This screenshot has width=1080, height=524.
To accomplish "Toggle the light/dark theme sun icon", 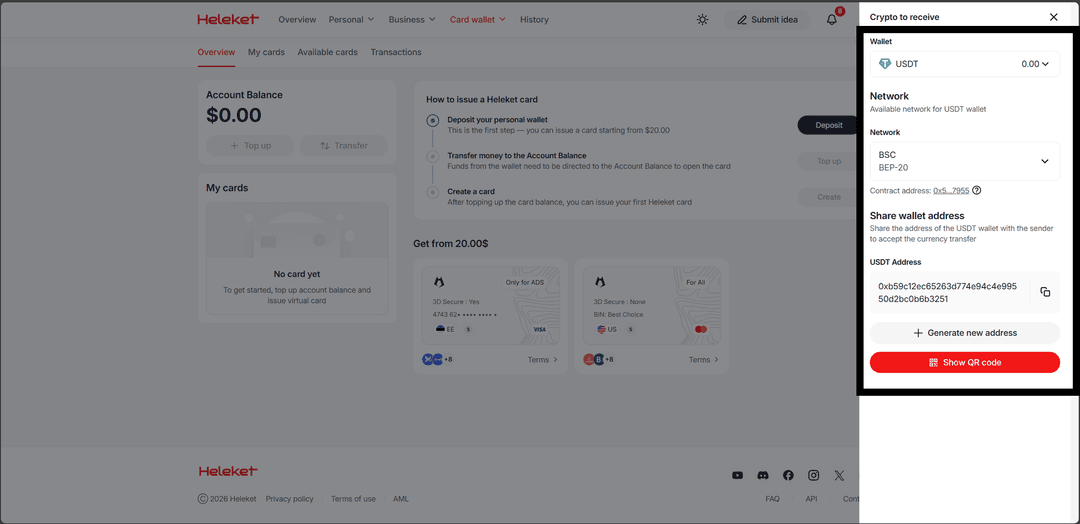I will click(703, 19).
